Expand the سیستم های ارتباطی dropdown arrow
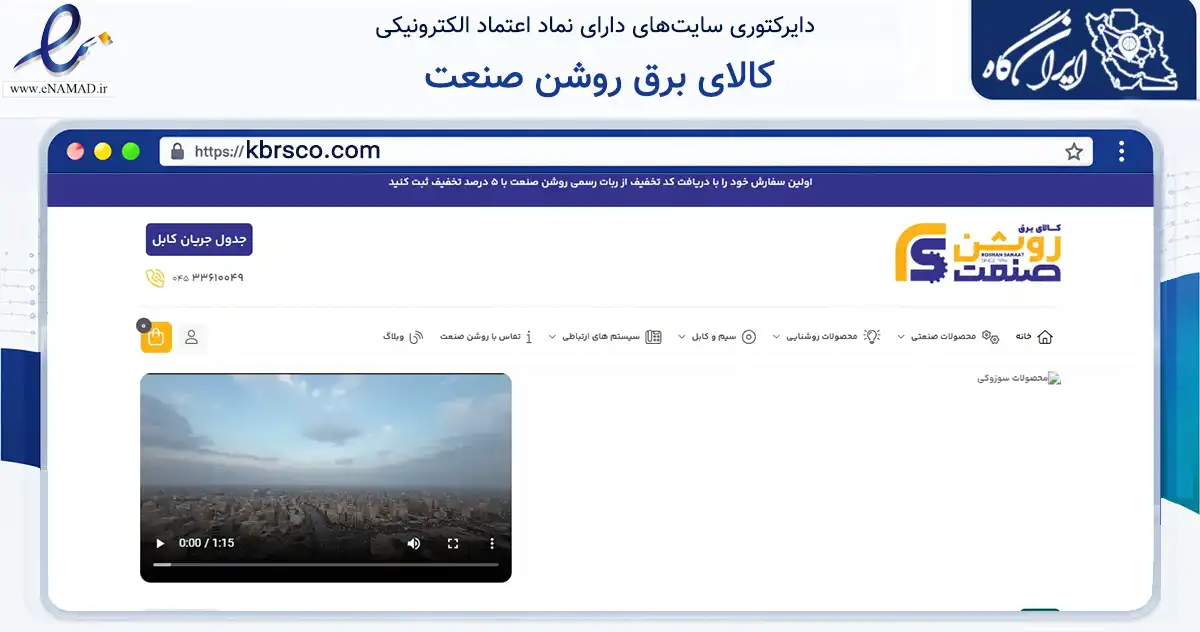The height and width of the screenshot is (632, 1200). pos(552,337)
